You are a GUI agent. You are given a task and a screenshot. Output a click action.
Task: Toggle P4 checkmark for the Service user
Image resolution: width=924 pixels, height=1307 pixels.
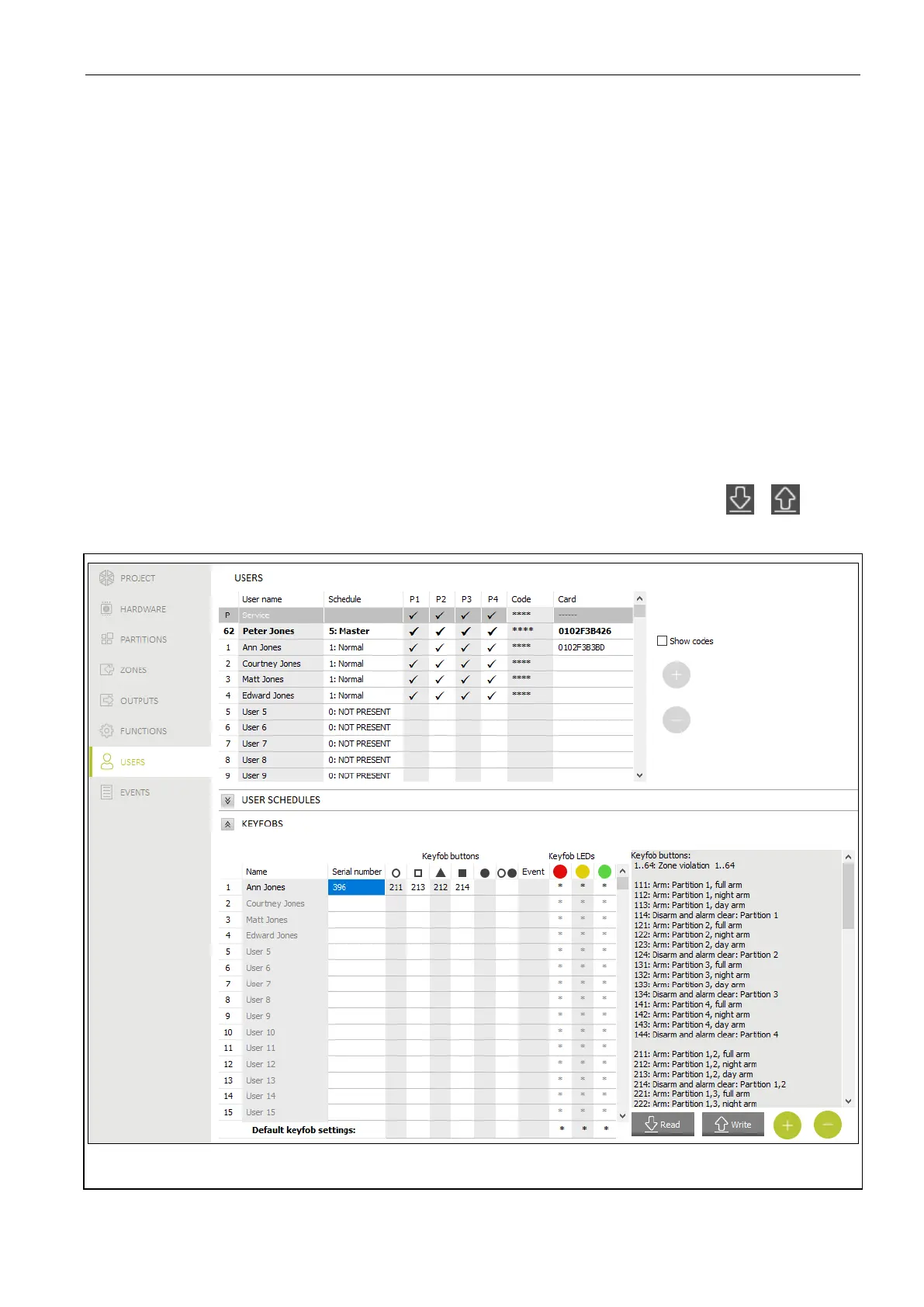(x=492, y=615)
